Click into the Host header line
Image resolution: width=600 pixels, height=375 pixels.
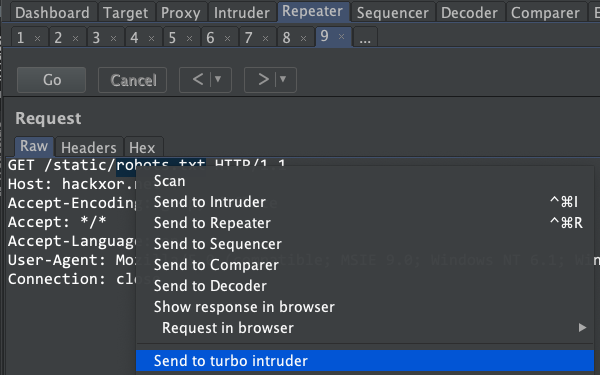(x=72, y=184)
